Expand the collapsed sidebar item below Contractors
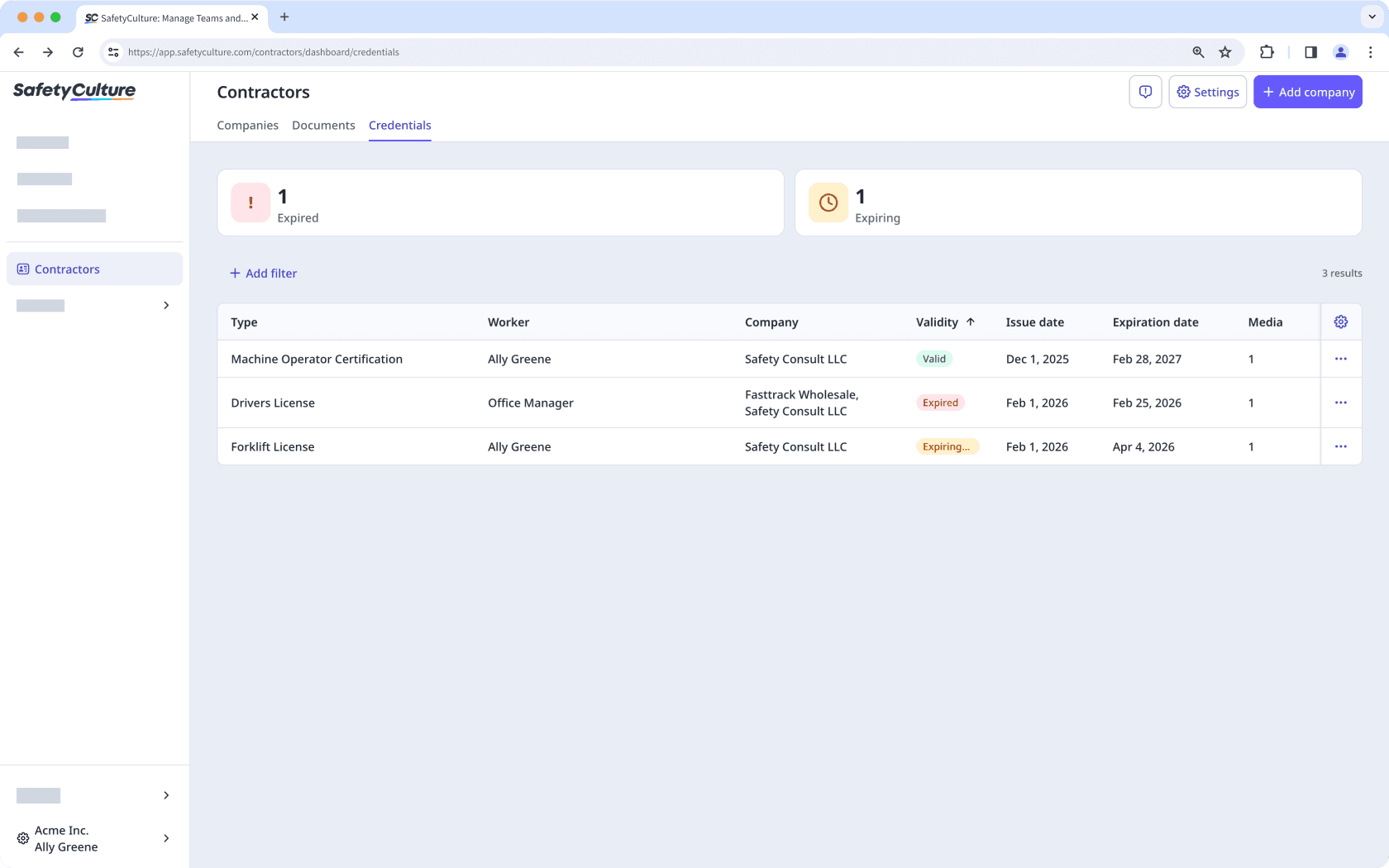Viewport: 1389px width, 868px height. pyautogui.click(x=165, y=305)
